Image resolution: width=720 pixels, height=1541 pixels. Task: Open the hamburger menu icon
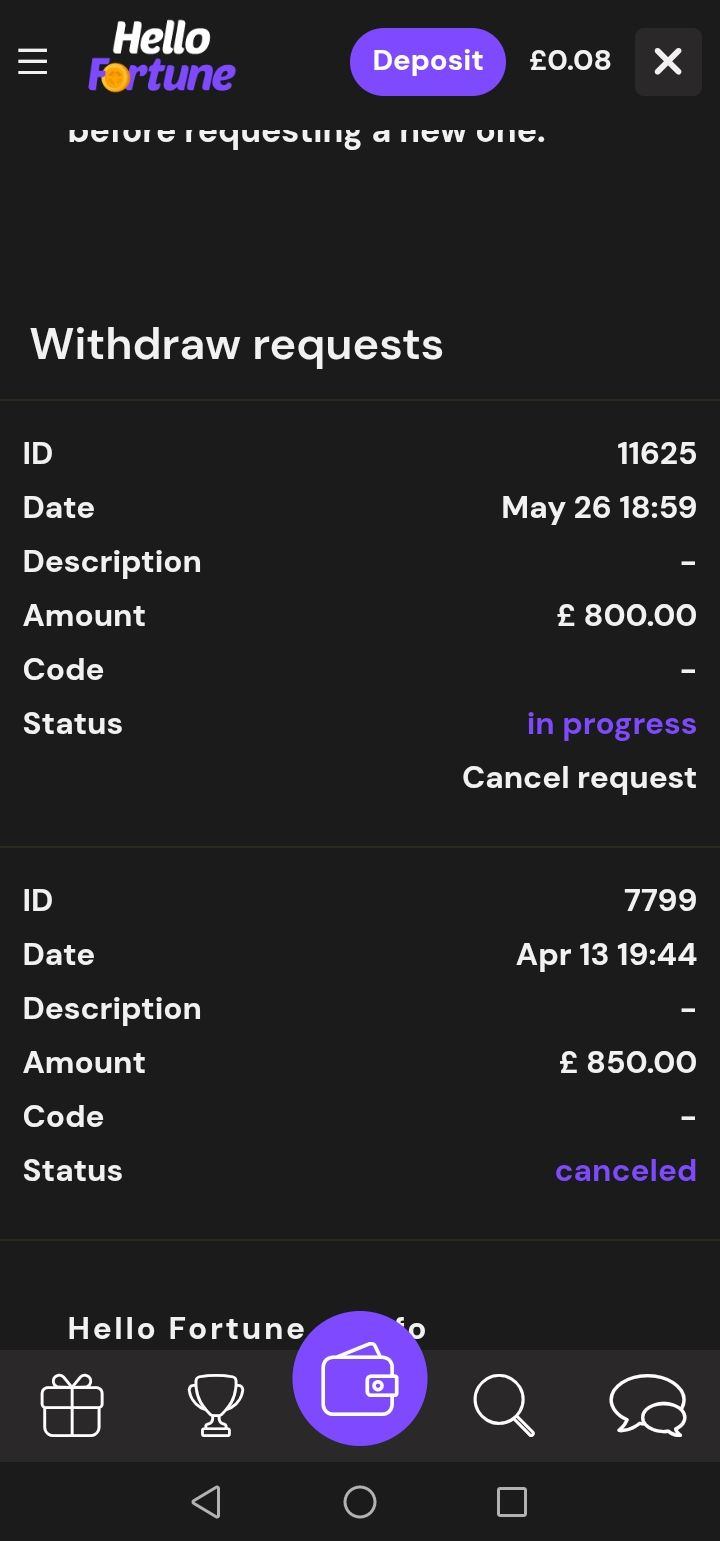33,62
